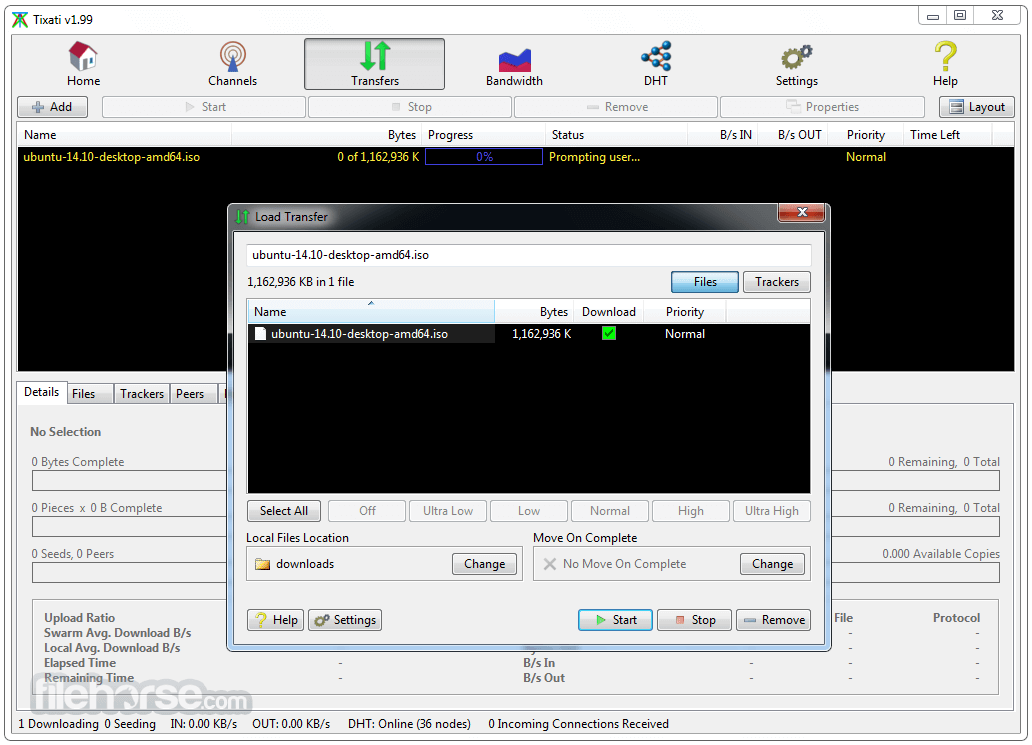
Task: Open the Settings gears icon in the top toolbar
Action: coord(796,57)
